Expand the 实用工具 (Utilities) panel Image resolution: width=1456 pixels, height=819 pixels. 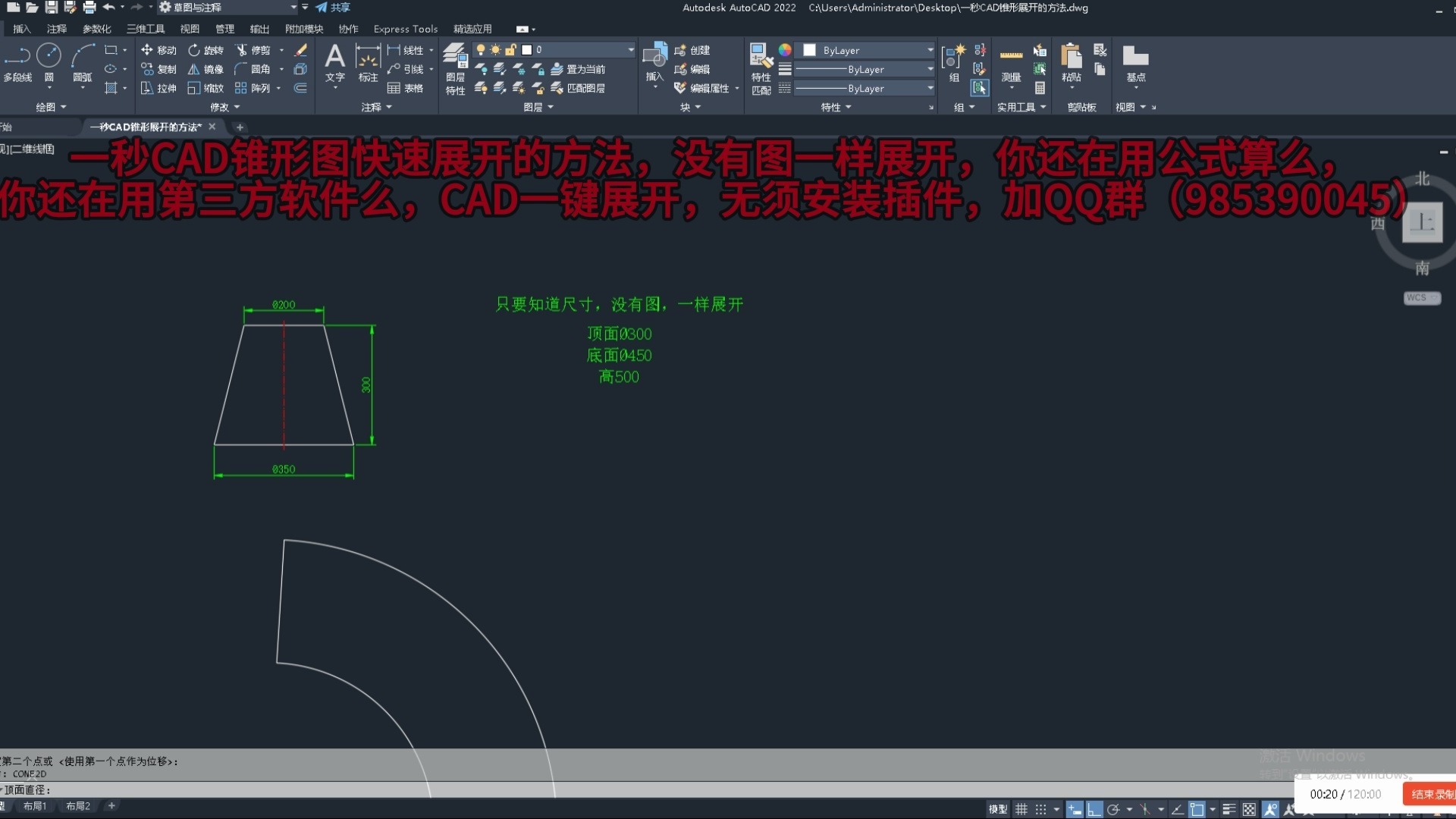[x=1021, y=107]
